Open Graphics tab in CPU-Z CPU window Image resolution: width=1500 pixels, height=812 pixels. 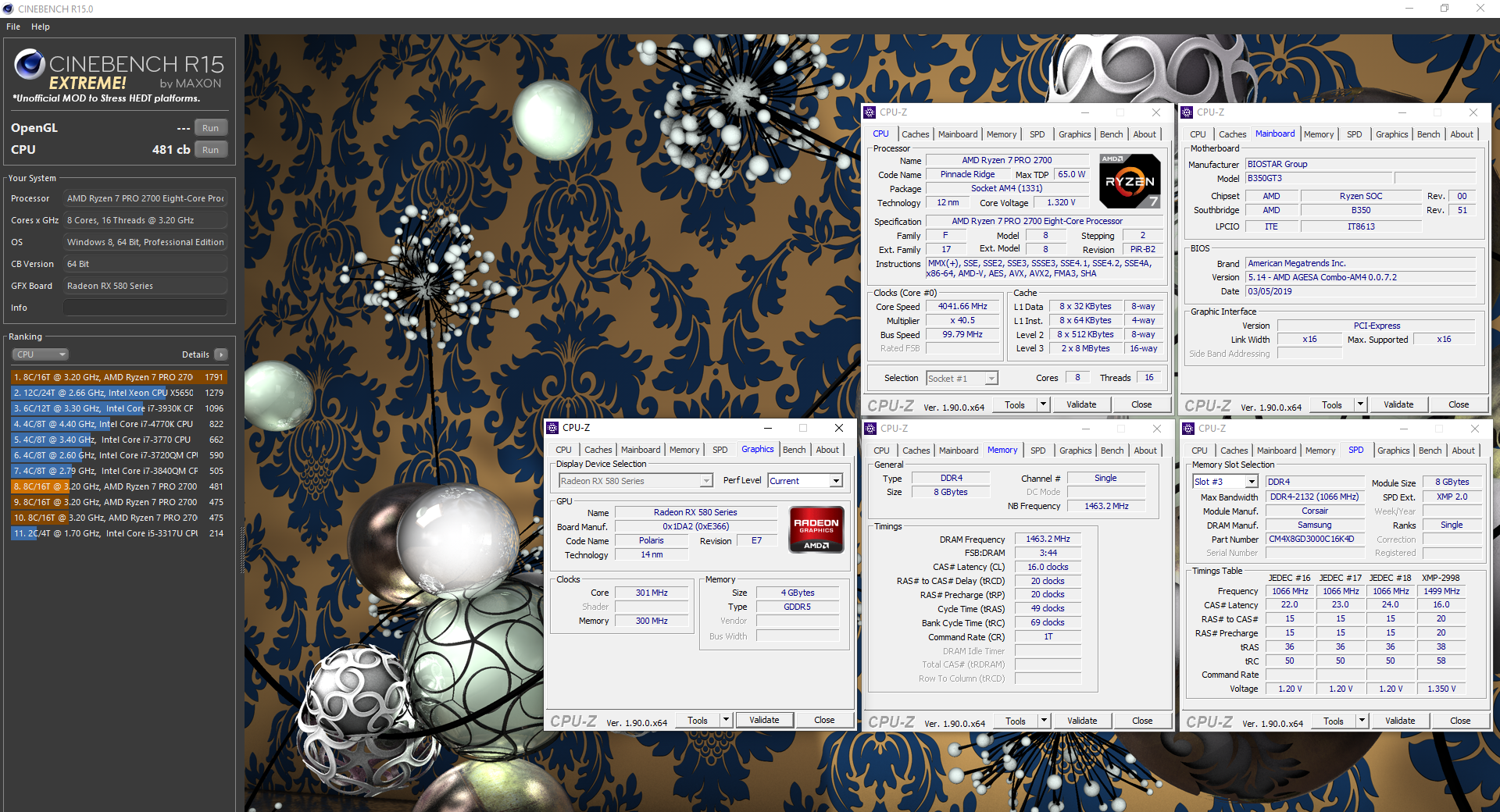(x=1074, y=134)
